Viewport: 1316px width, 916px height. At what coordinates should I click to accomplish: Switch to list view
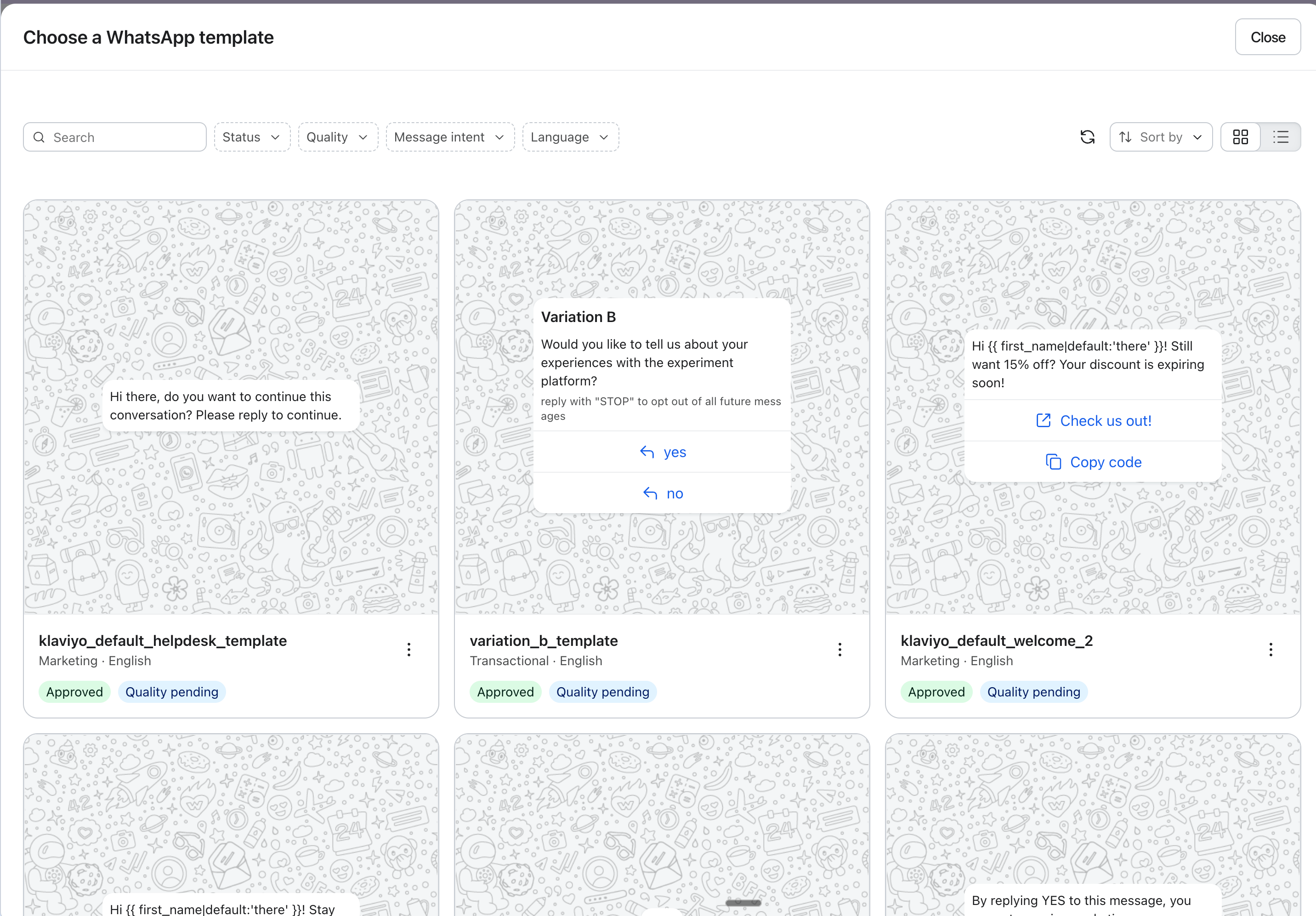click(1281, 137)
